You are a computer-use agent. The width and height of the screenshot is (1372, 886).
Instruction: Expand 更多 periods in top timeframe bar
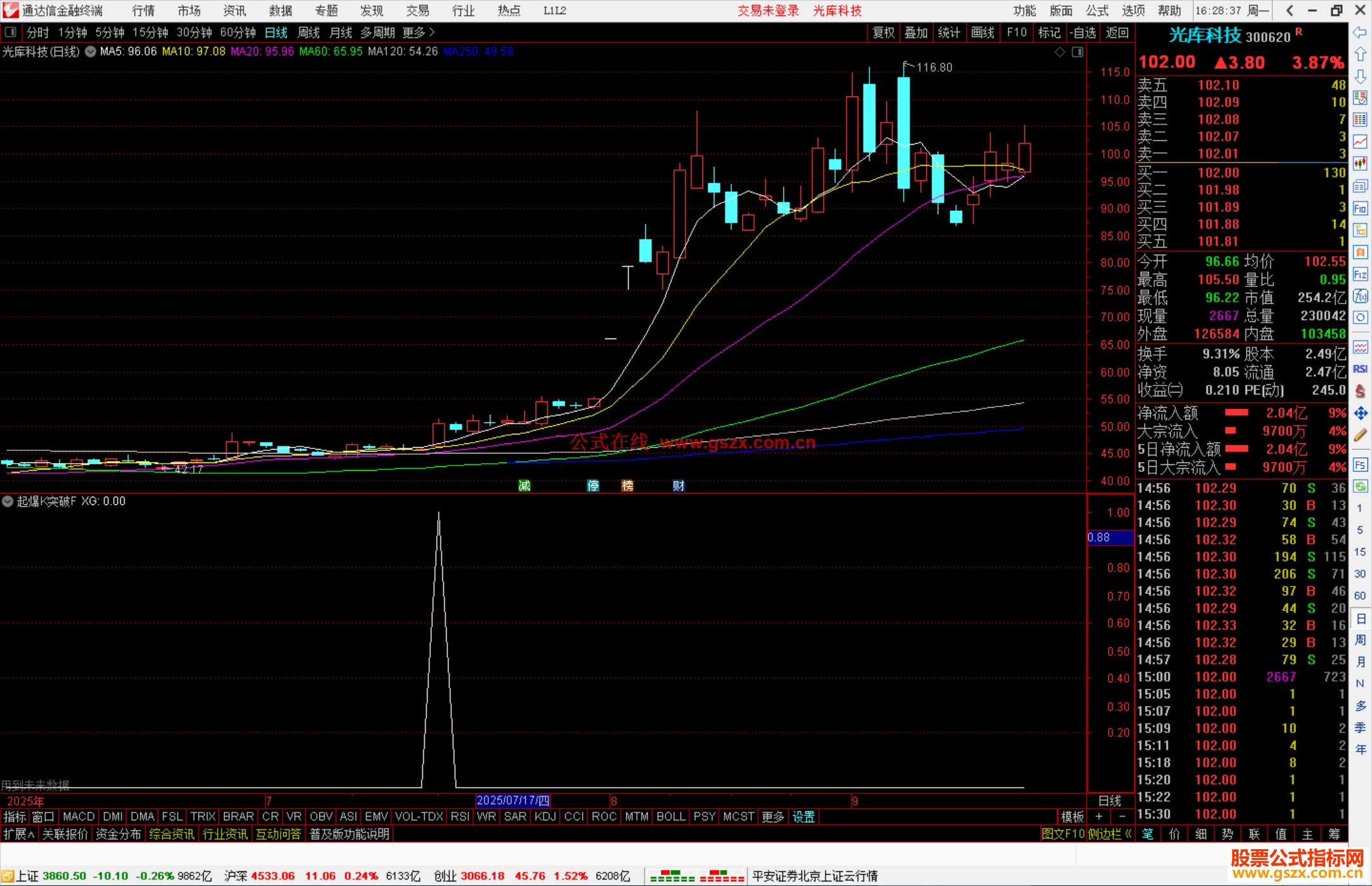coord(419,32)
